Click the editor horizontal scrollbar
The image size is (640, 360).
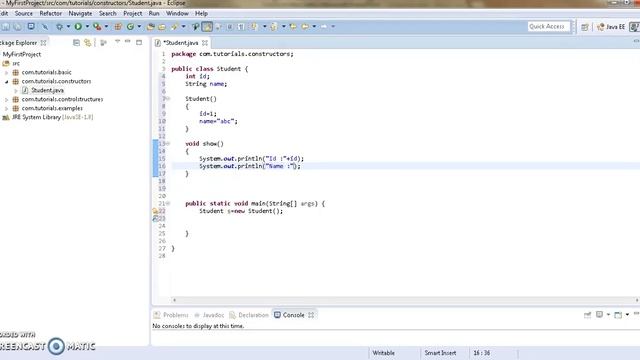point(405,300)
